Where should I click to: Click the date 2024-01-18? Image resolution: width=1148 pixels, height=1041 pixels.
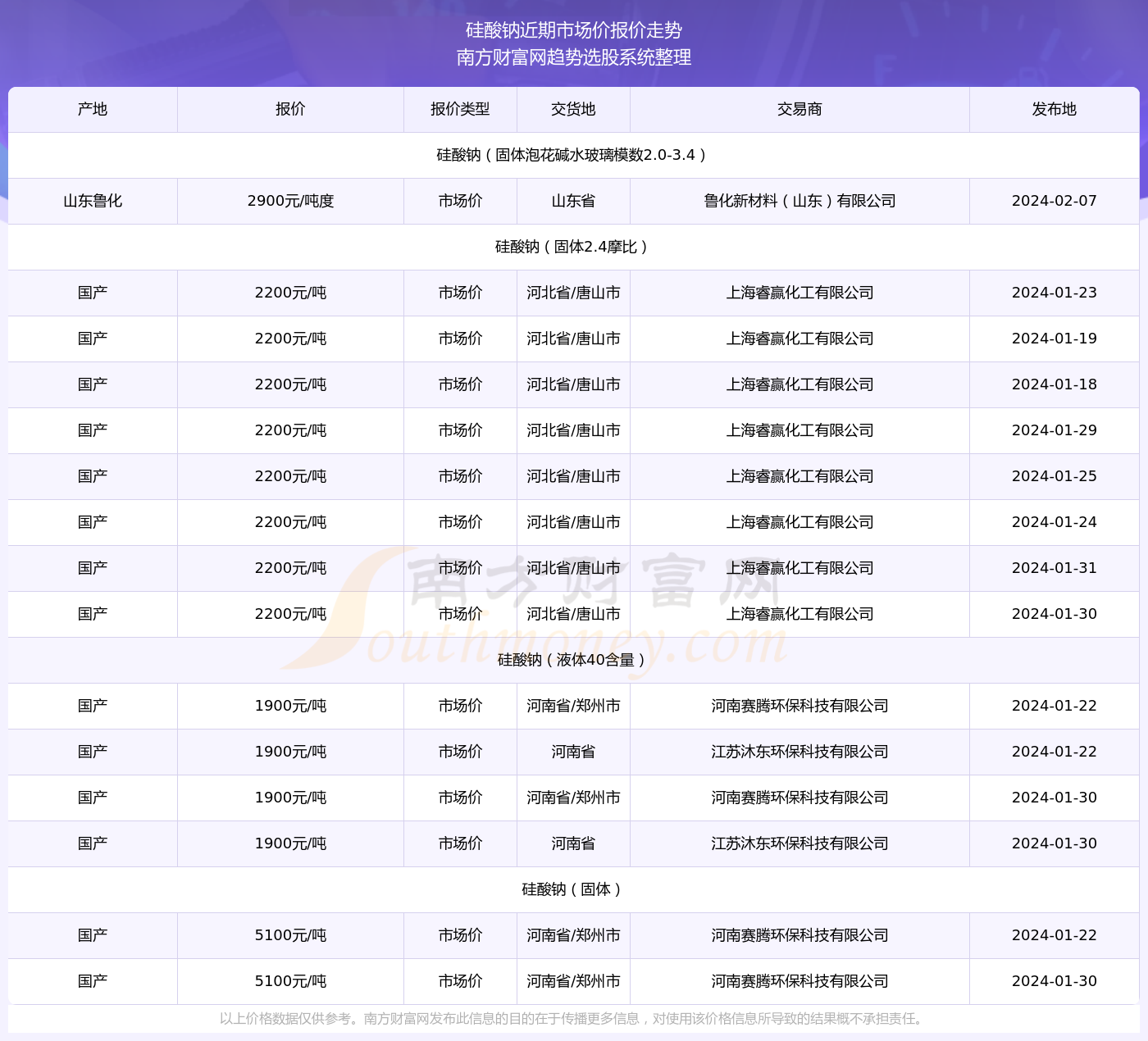coord(1055,384)
